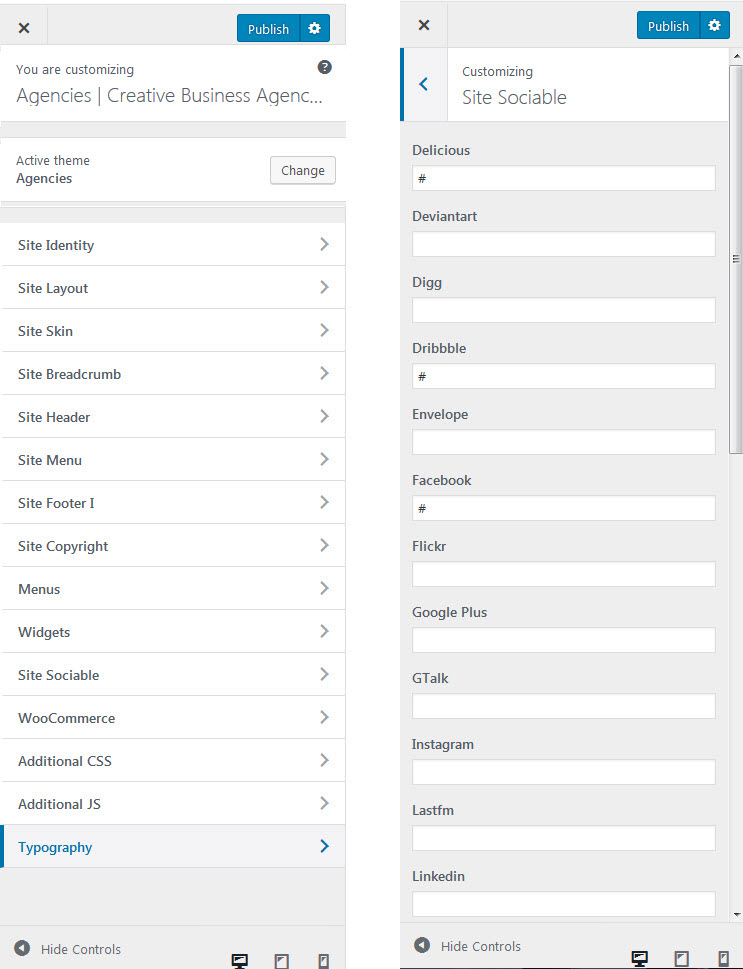The width and height of the screenshot is (743, 969).
Task: Click the Change theme button
Action: (302, 170)
